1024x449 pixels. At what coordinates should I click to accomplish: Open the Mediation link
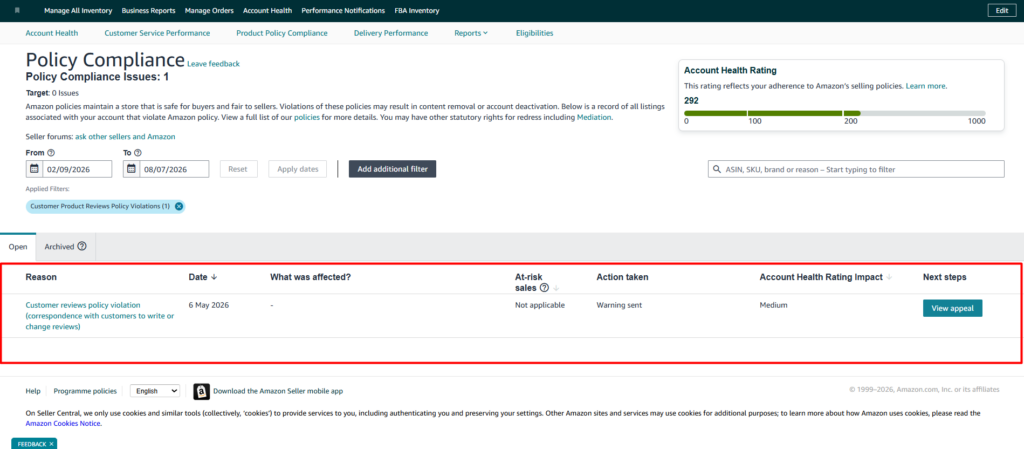tap(594, 117)
